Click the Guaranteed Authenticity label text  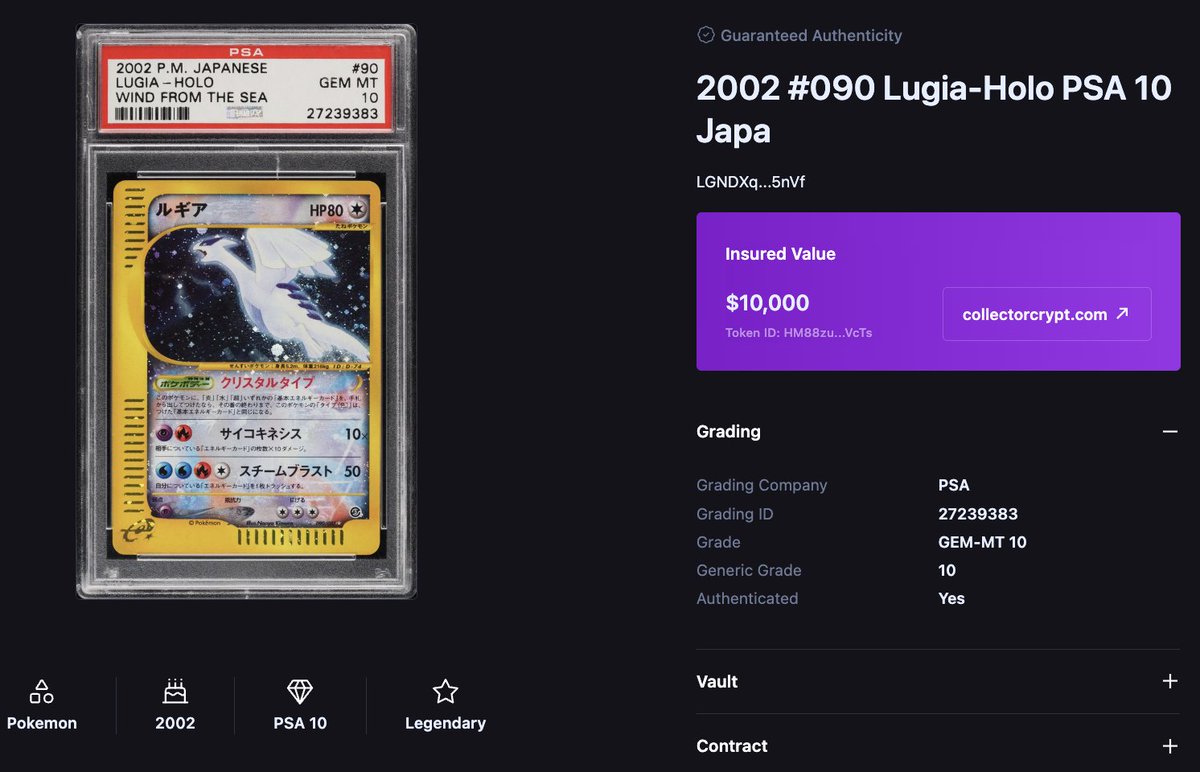click(x=811, y=35)
